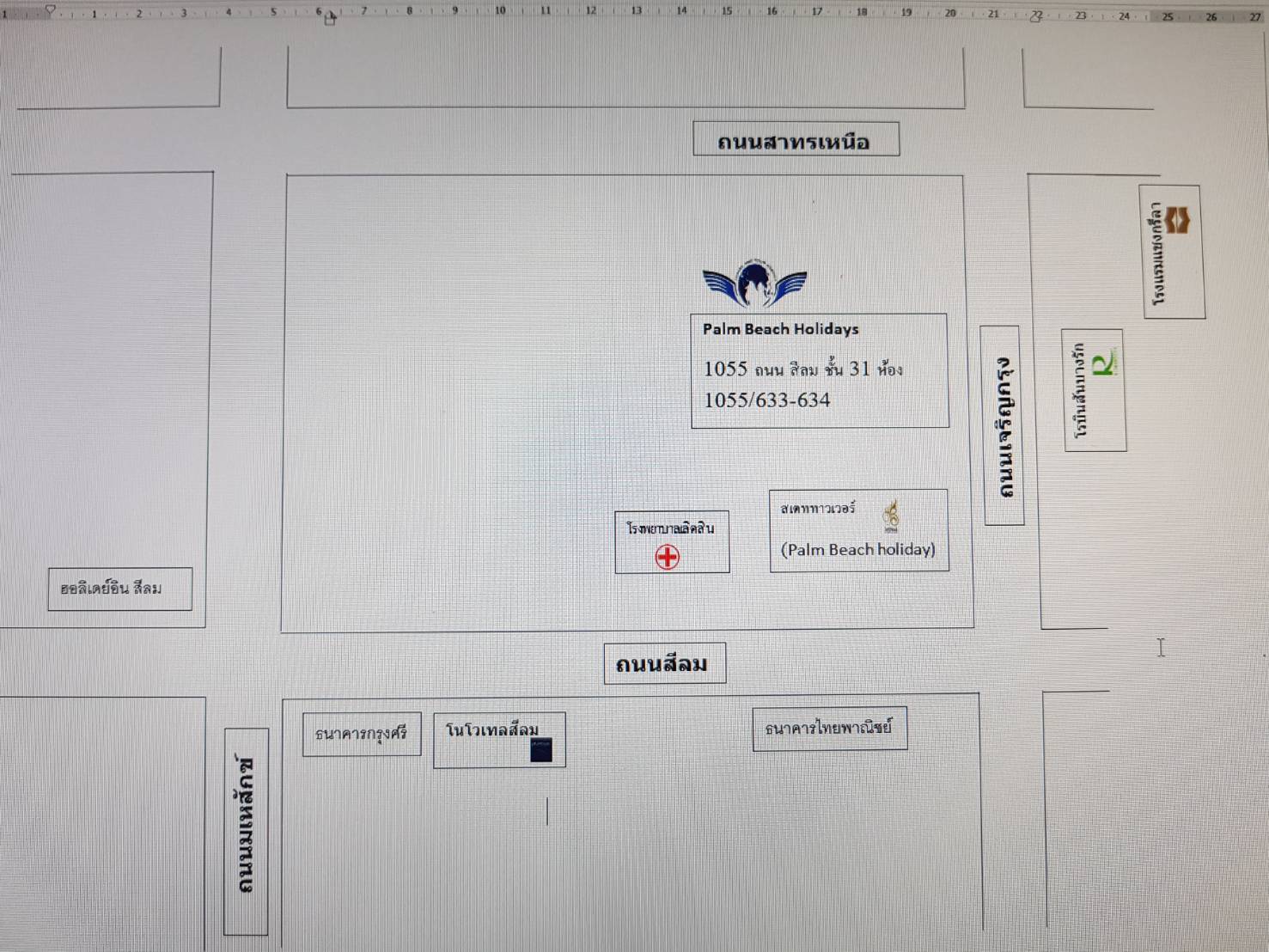Click the Novotel dark blue square logo
The height and width of the screenshot is (952, 1269).
pyautogui.click(x=541, y=750)
